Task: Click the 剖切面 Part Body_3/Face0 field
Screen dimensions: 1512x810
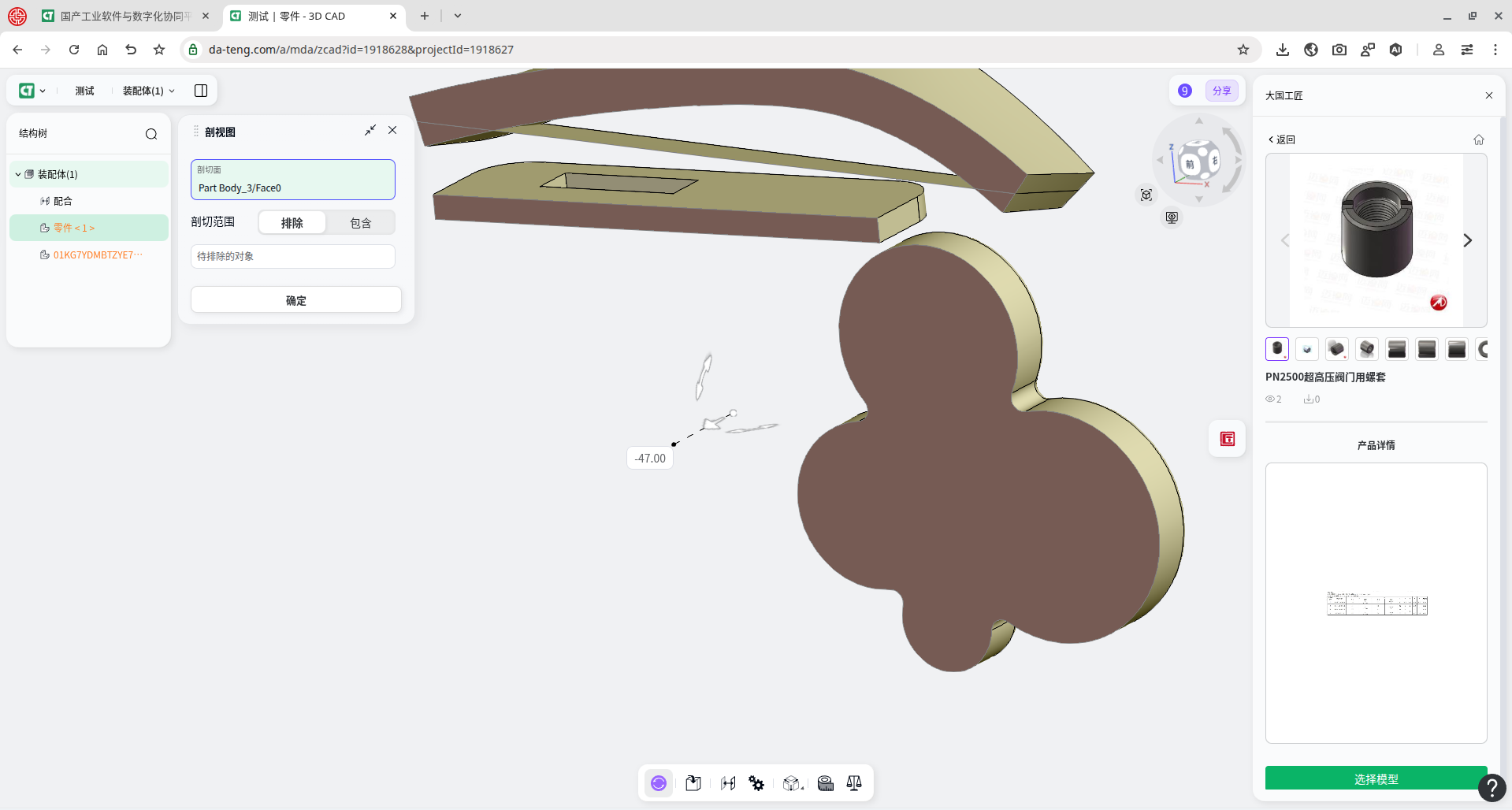Action: pos(293,180)
